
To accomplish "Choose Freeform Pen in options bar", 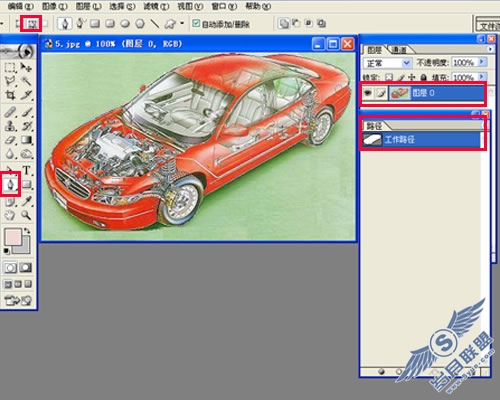I will (x=80, y=23).
